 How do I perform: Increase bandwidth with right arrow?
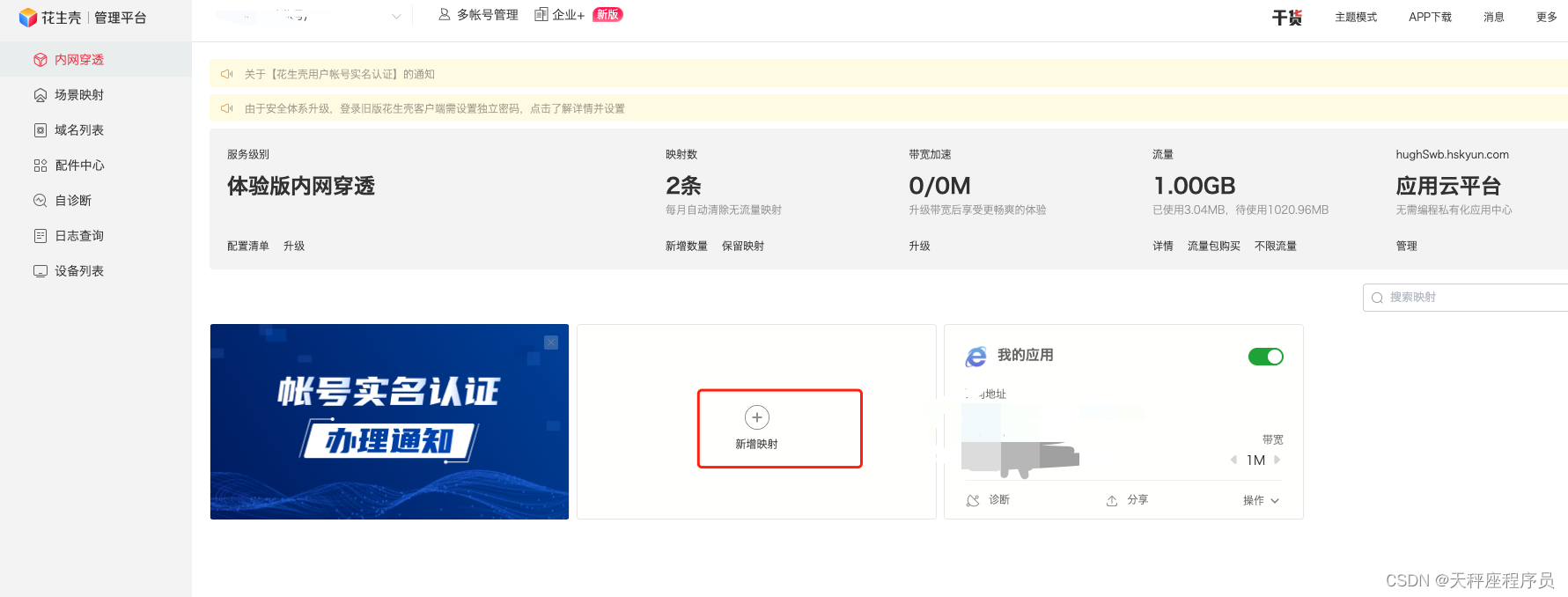(x=1277, y=460)
